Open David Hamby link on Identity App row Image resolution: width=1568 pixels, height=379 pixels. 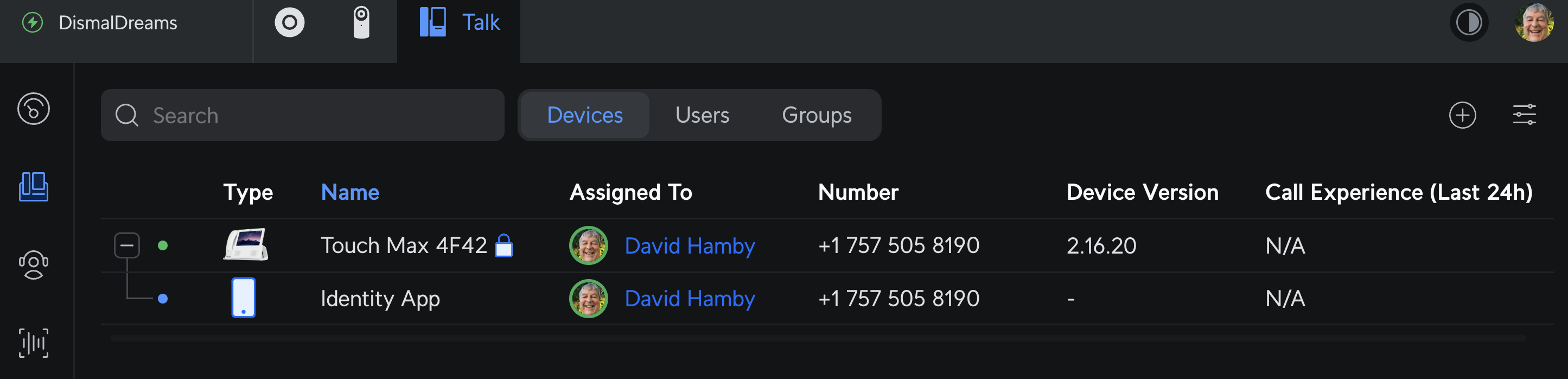pyautogui.click(x=690, y=299)
